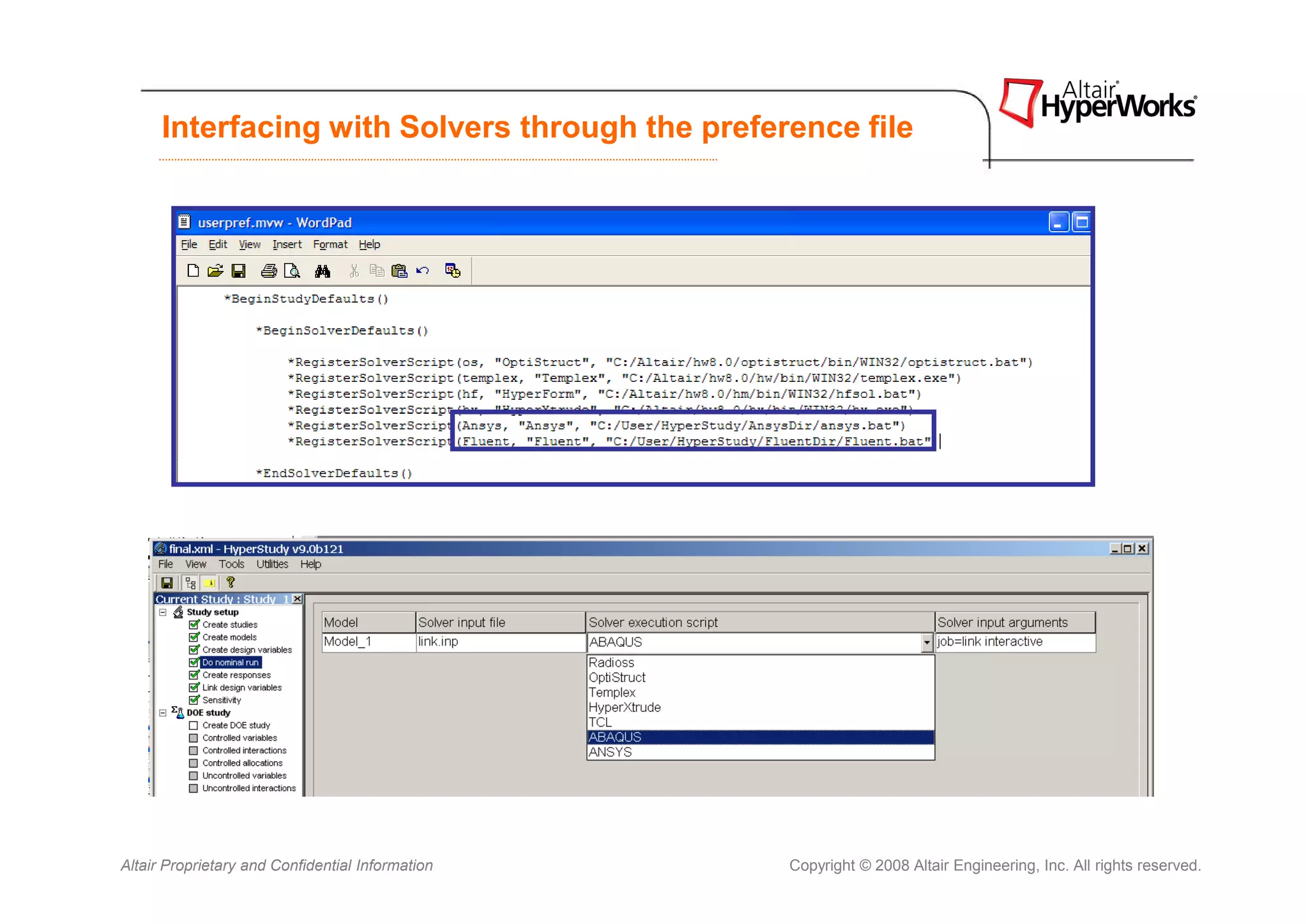
Task: Toggle the Link design variables checkbox
Action: tap(194, 687)
